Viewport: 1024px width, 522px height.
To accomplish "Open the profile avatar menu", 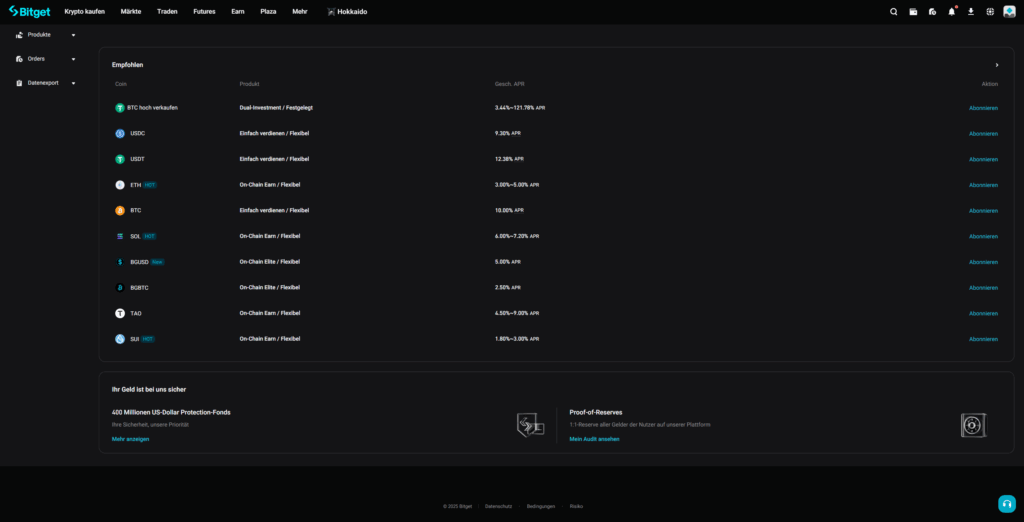I will (1009, 11).
